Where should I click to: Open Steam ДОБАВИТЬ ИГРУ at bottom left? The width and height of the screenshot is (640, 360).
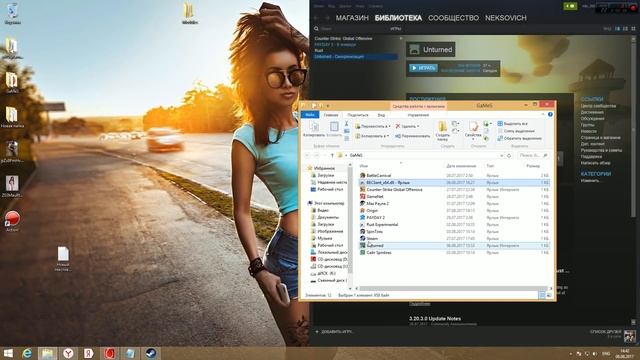click(x=335, y=332)
